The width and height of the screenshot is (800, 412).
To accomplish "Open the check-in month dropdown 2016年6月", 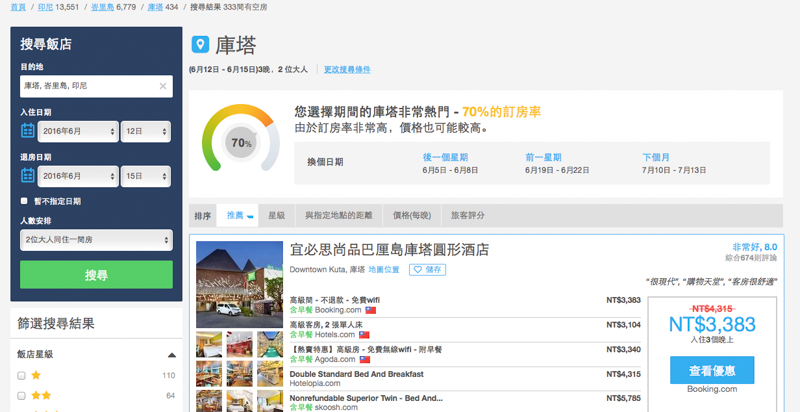I will pyautogui.click(x=78, y=132).
